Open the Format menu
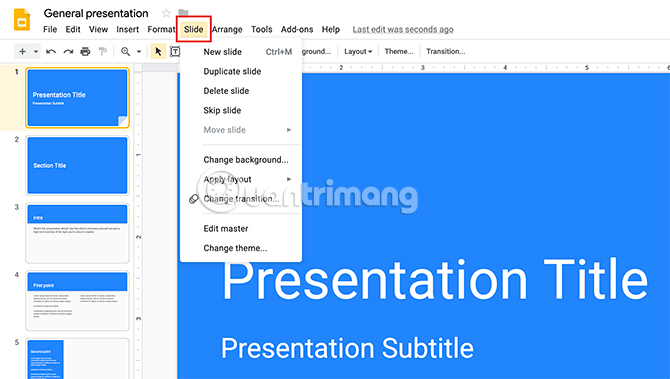Viewport: 670px width, 379px height. pos(161,29)
